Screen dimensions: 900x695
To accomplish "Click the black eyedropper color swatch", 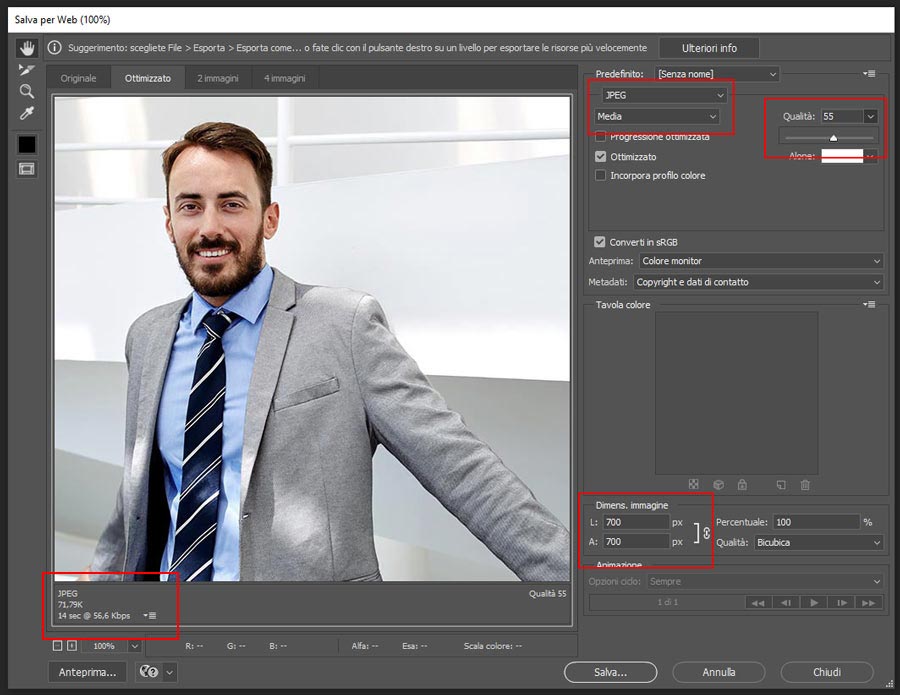I will [26, 145].
